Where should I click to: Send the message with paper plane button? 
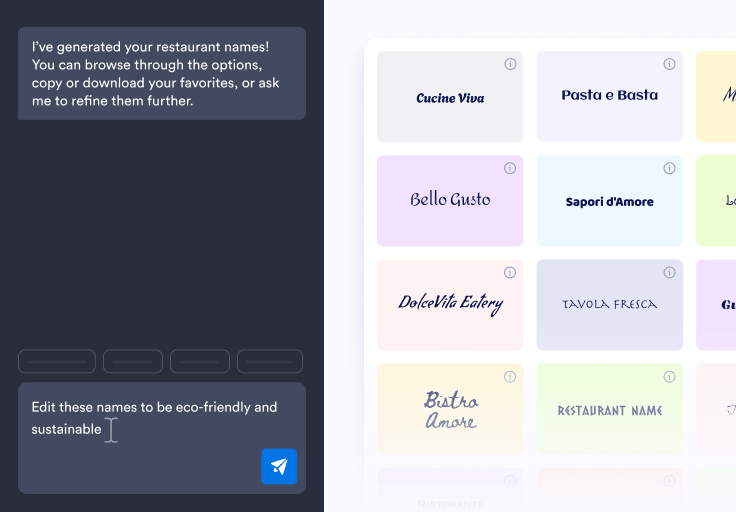(x=279, y=466)
